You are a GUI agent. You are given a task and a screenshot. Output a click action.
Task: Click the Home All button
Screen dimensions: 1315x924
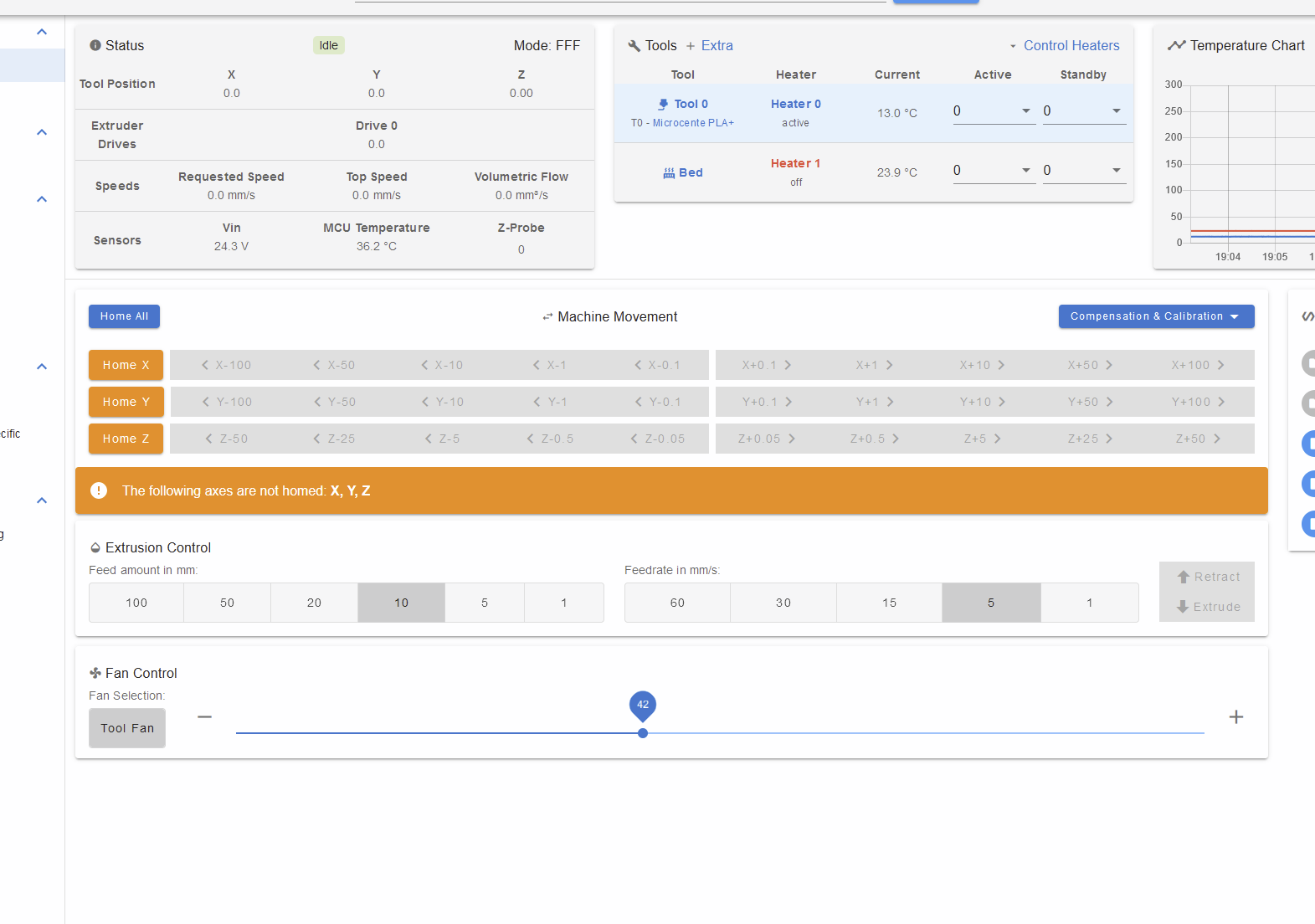tap(124, 316)
